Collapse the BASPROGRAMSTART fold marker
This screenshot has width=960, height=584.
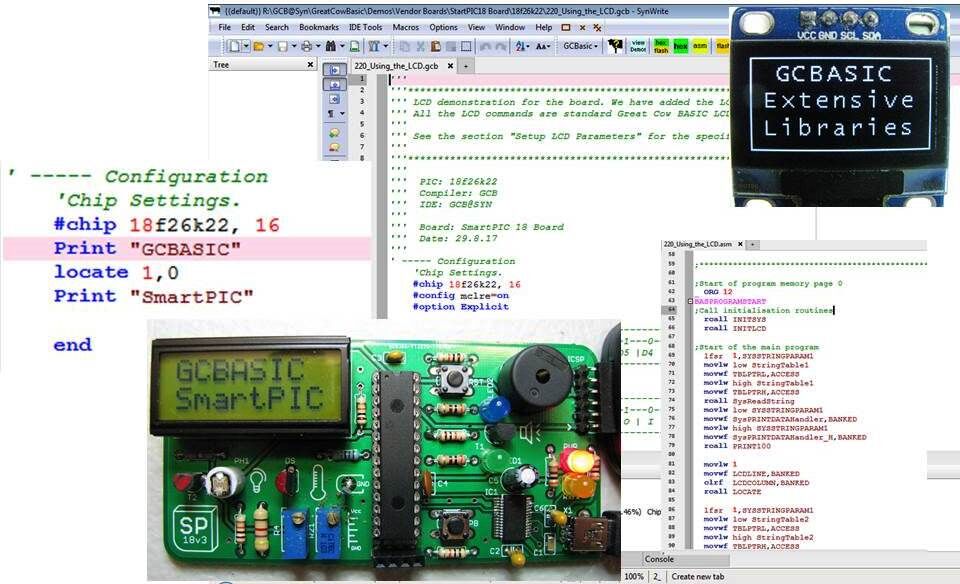[689, 300]
